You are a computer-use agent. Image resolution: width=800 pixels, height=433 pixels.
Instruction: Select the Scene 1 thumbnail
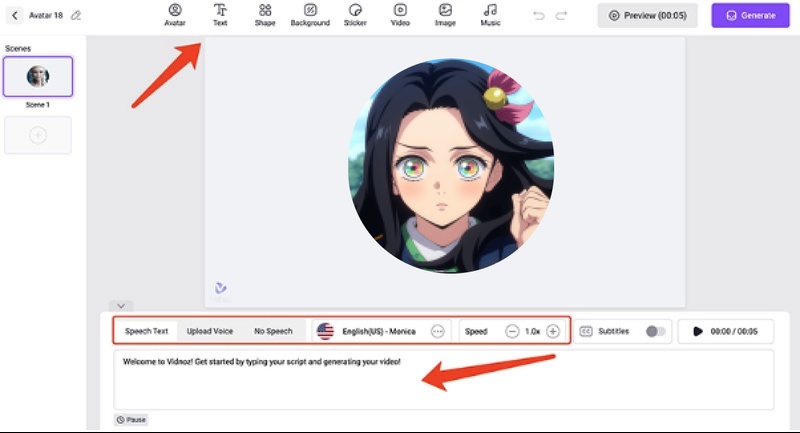tap(38, 77)
